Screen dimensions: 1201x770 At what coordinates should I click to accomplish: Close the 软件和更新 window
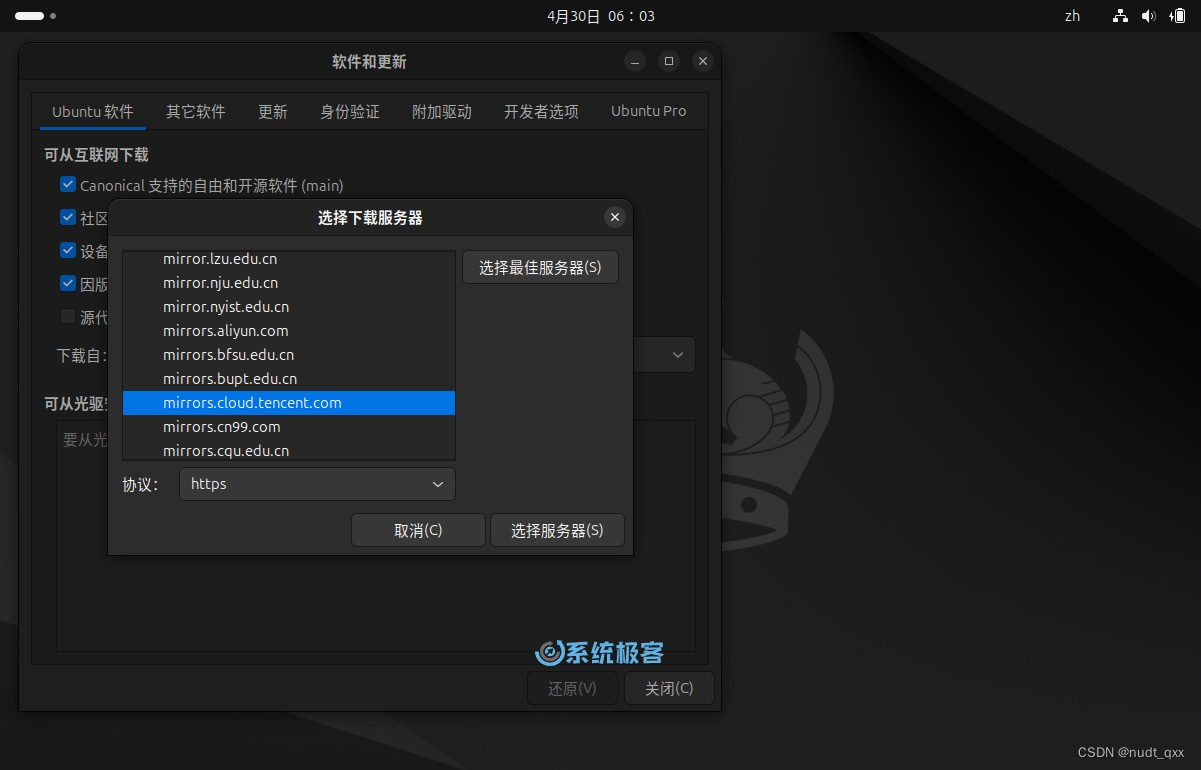703,61
